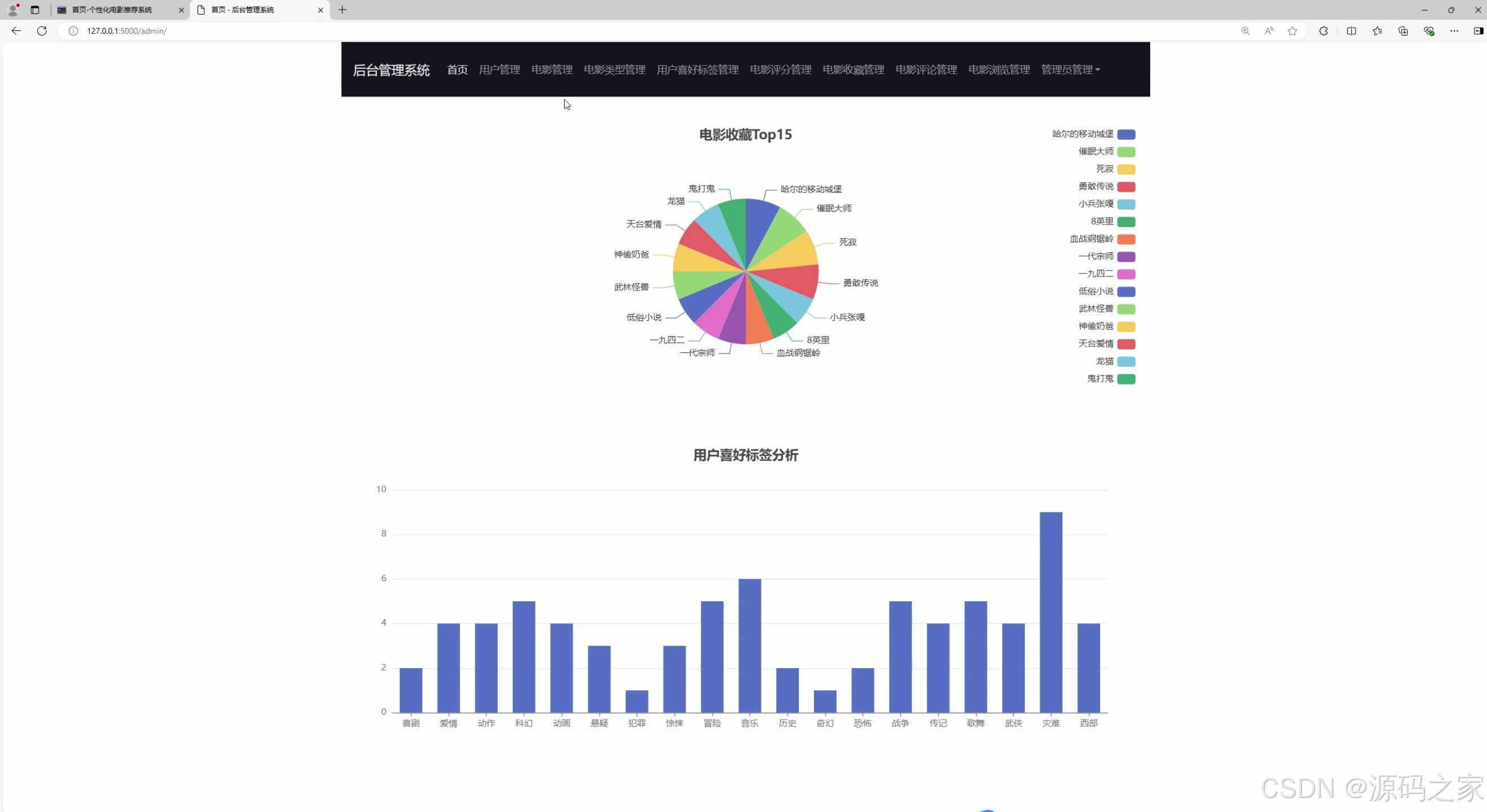This screenshot has width=1487, height=812.
Task: Open tab actions menu icon
Action: (34, 10)
